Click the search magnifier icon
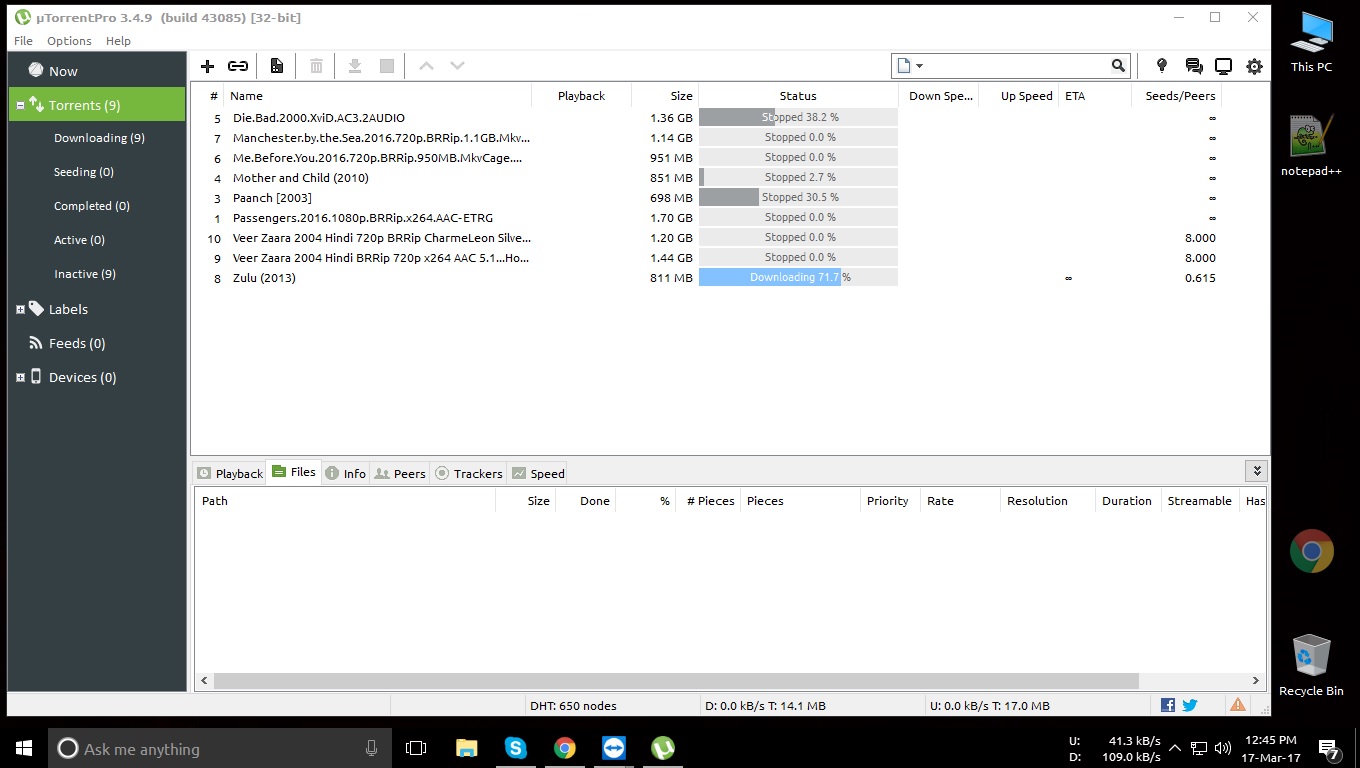 tap(1118, 66)
